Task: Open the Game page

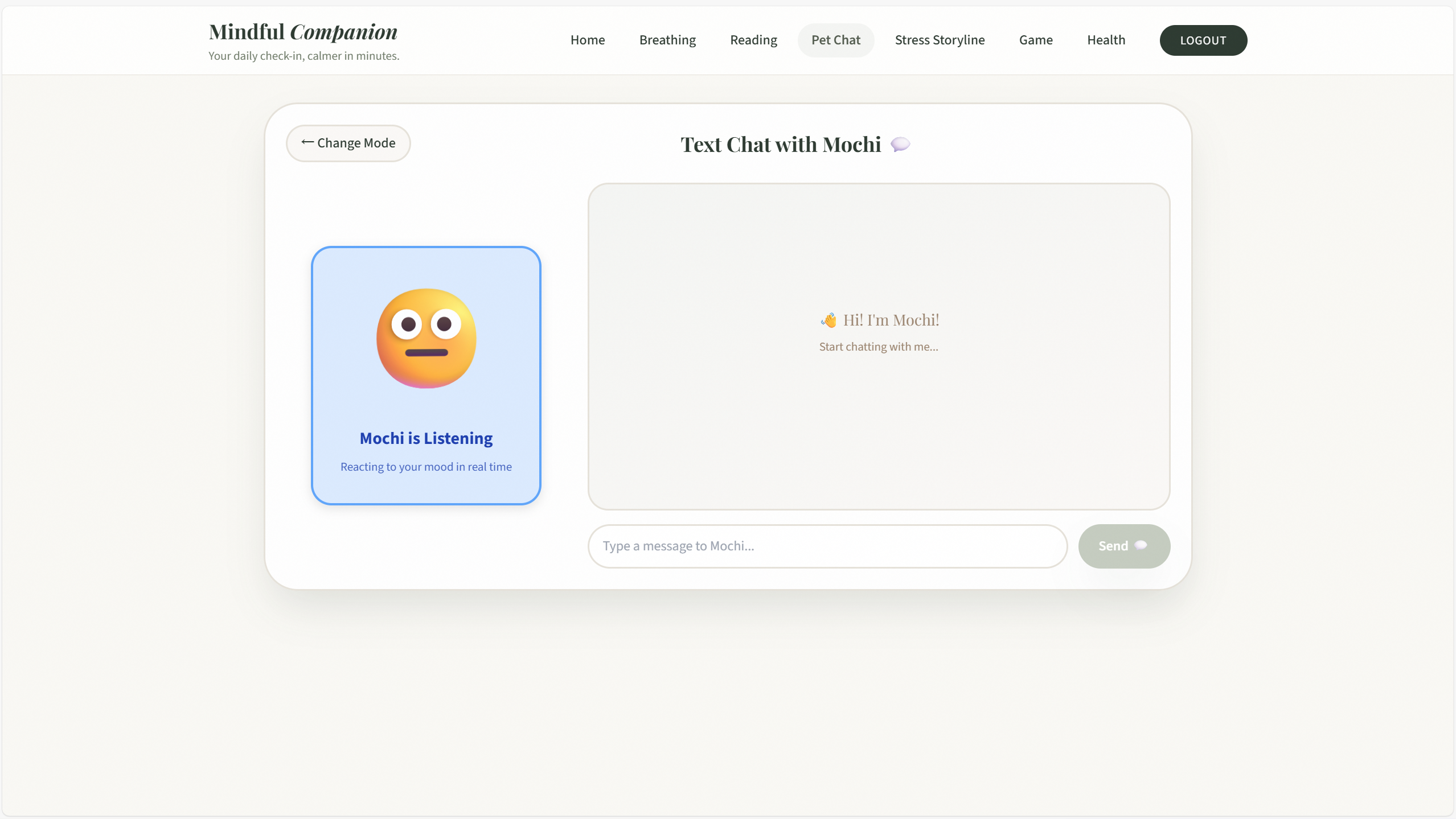Action: coord(1035,40)
